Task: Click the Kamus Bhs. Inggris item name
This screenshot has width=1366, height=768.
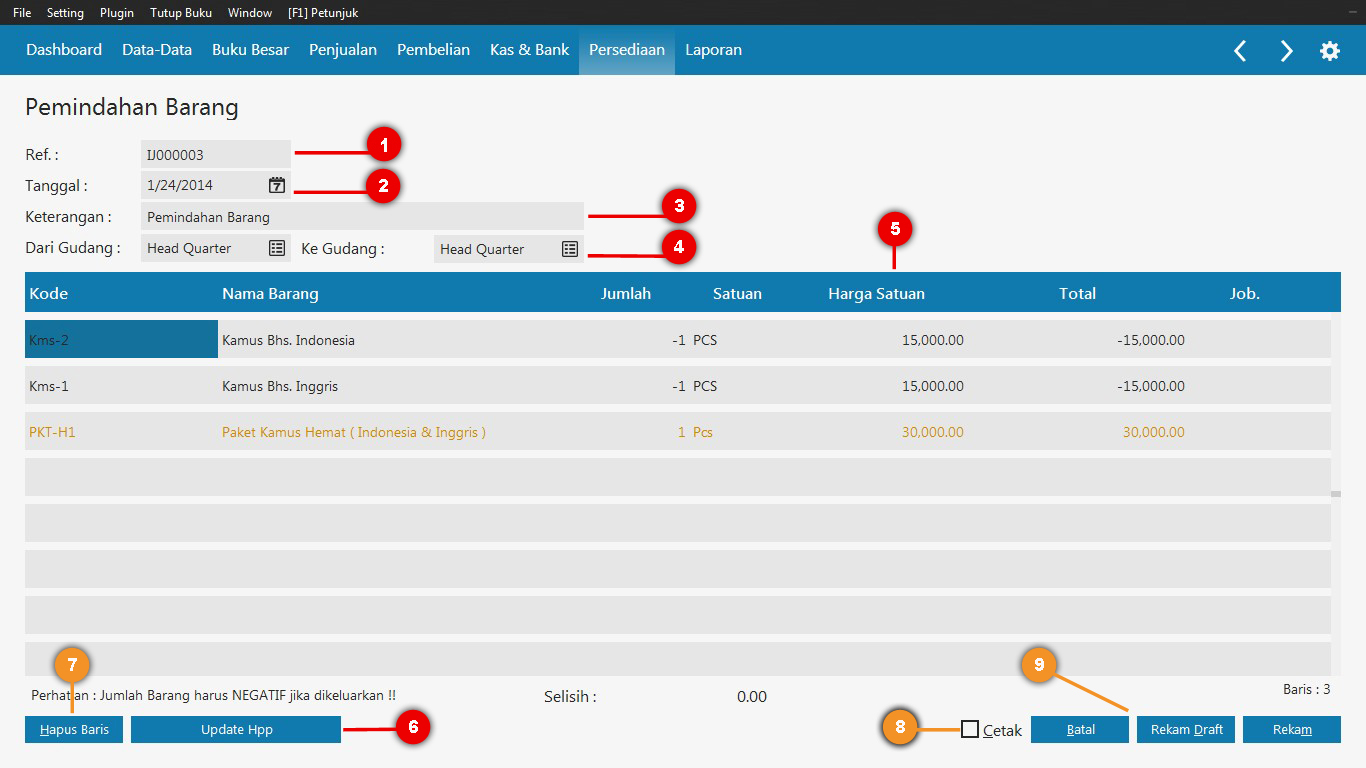Action: click(x=279, y=386)
